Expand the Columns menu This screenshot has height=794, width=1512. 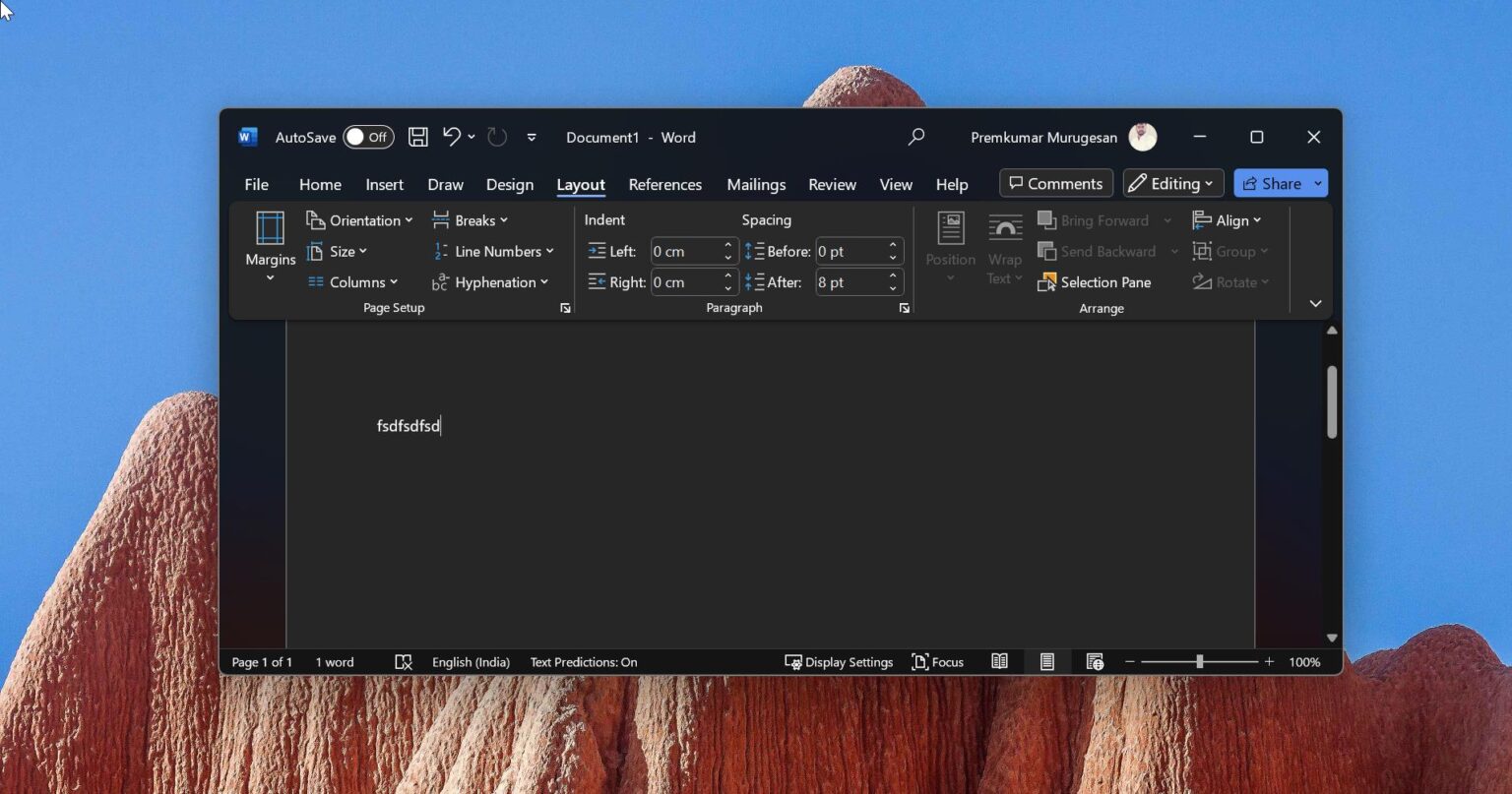(353, 282)
